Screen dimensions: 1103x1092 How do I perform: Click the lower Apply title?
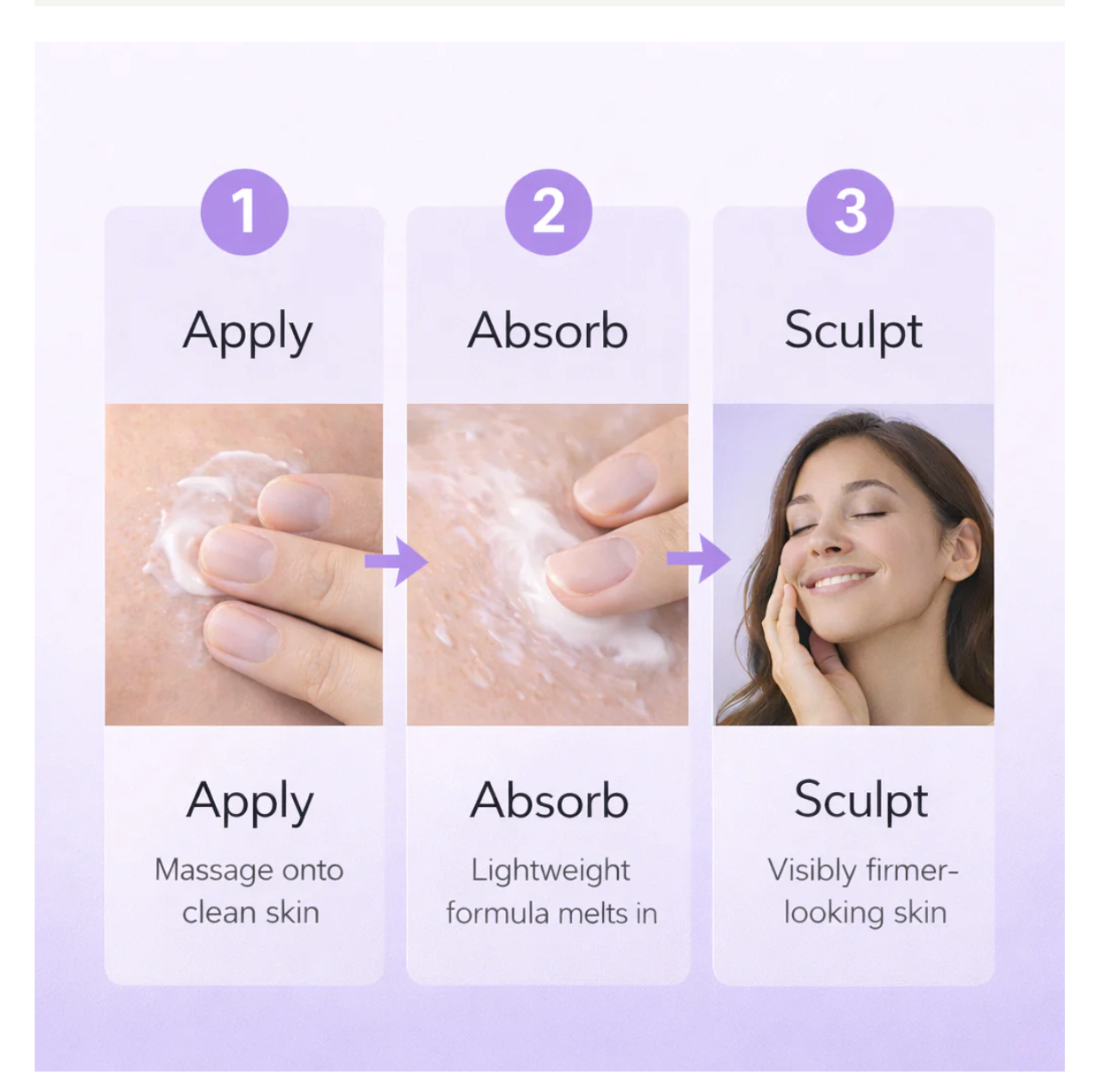(x=250, y=803)
